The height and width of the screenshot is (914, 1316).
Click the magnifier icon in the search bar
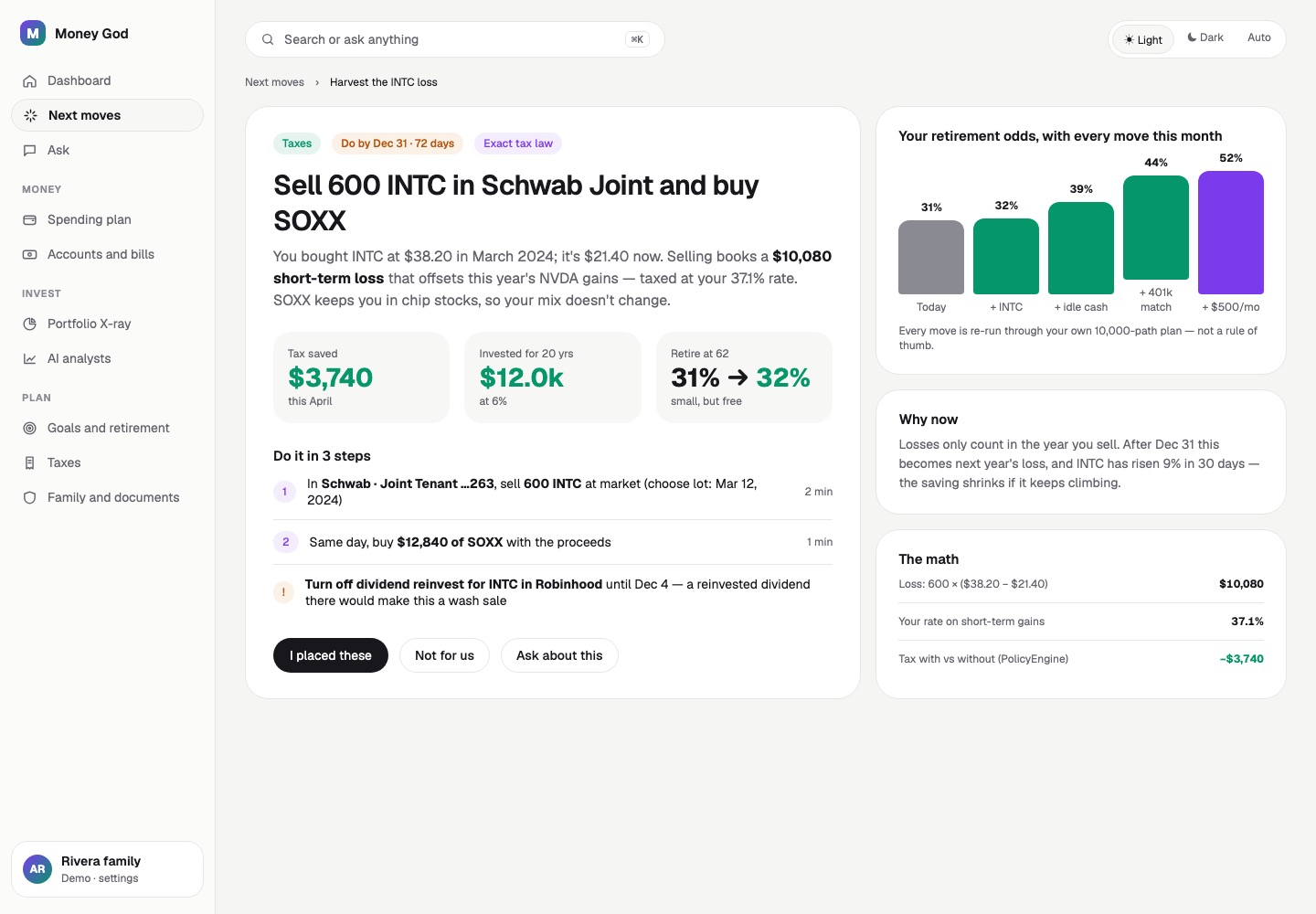point(268,39)
